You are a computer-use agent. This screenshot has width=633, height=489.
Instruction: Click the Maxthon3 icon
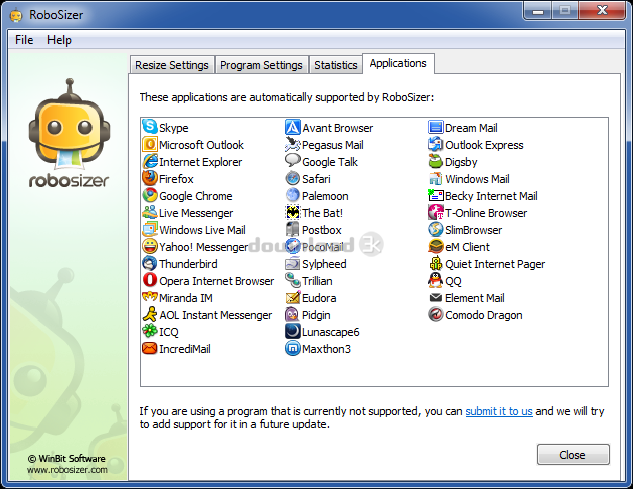point(293,348)
